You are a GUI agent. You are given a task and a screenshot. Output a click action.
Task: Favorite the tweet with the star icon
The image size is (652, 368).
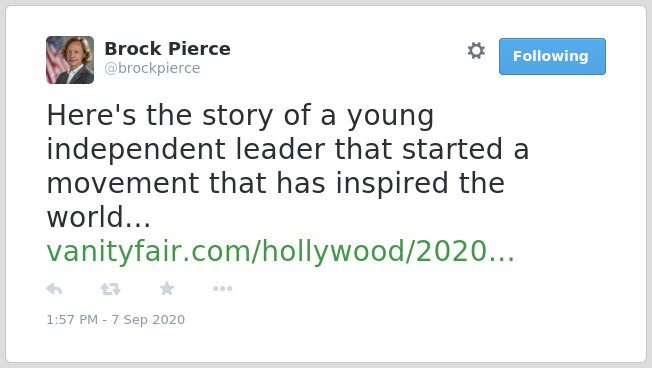[x=167, y=288]
